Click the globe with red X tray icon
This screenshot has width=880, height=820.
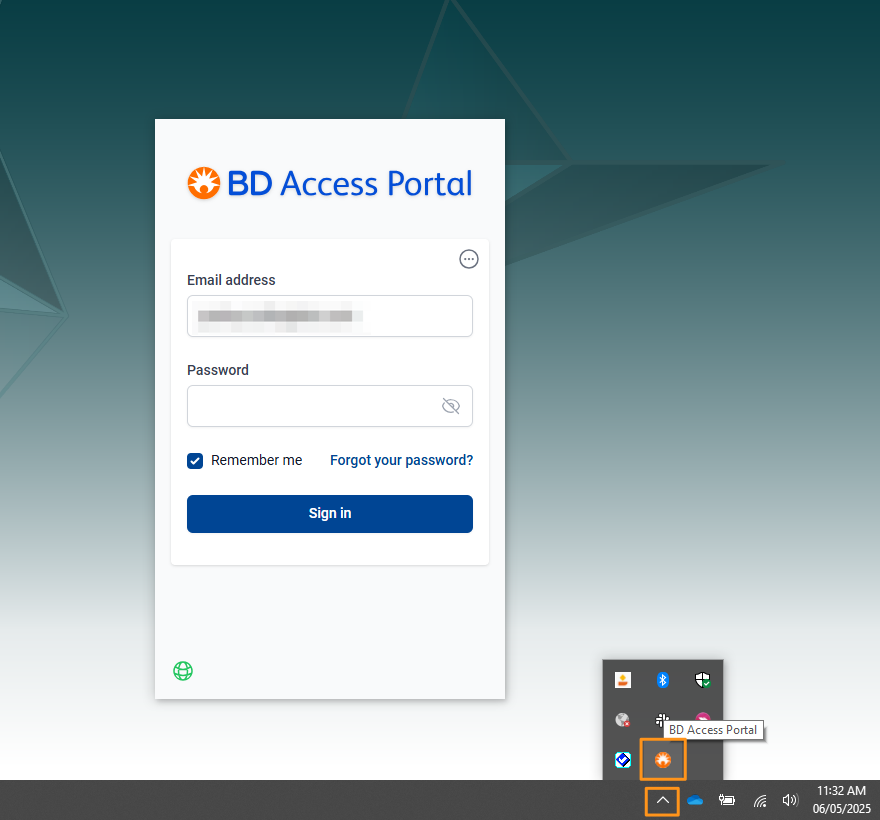pos(622,720)
